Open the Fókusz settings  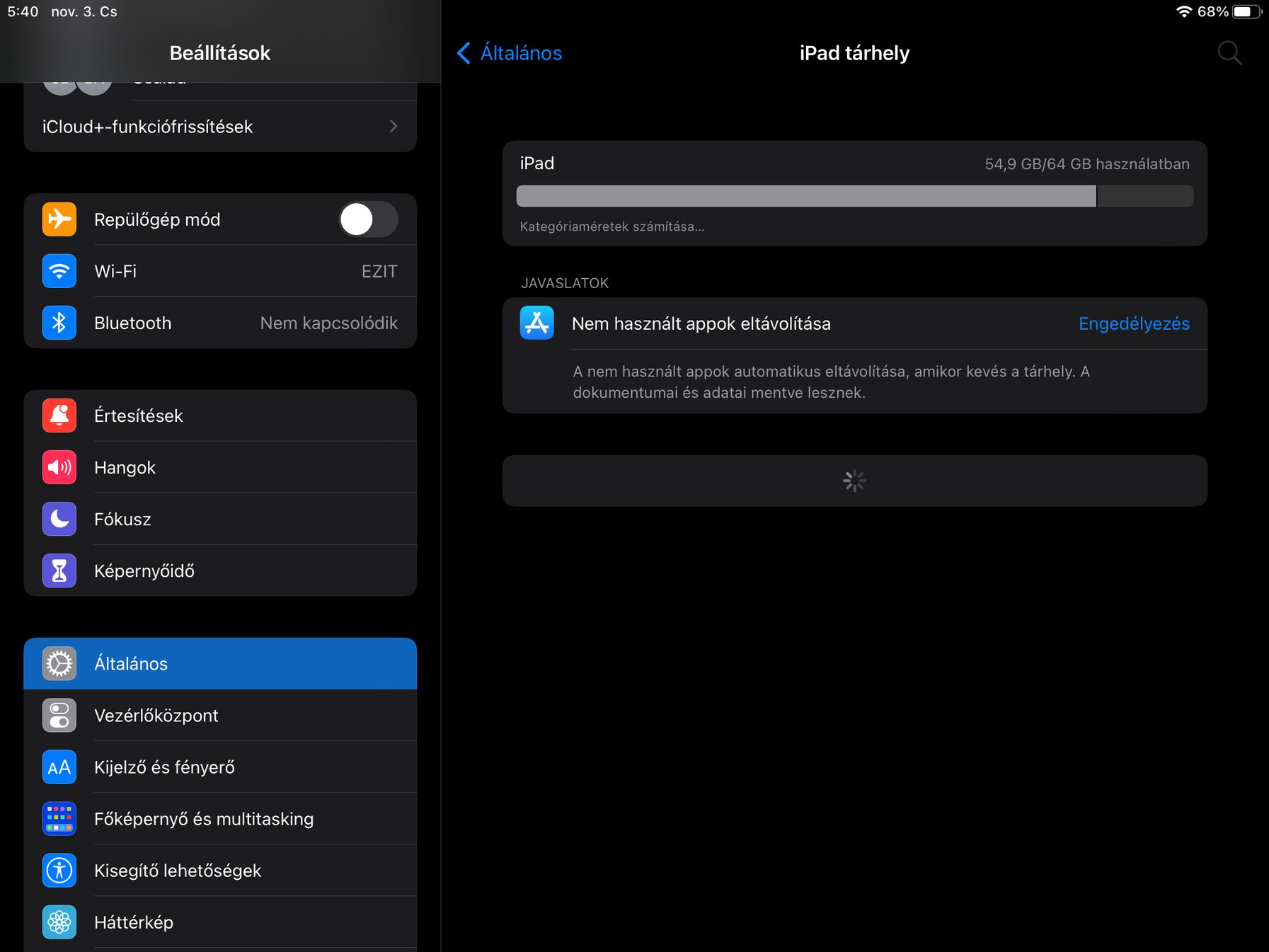click(x=220, y=519)
